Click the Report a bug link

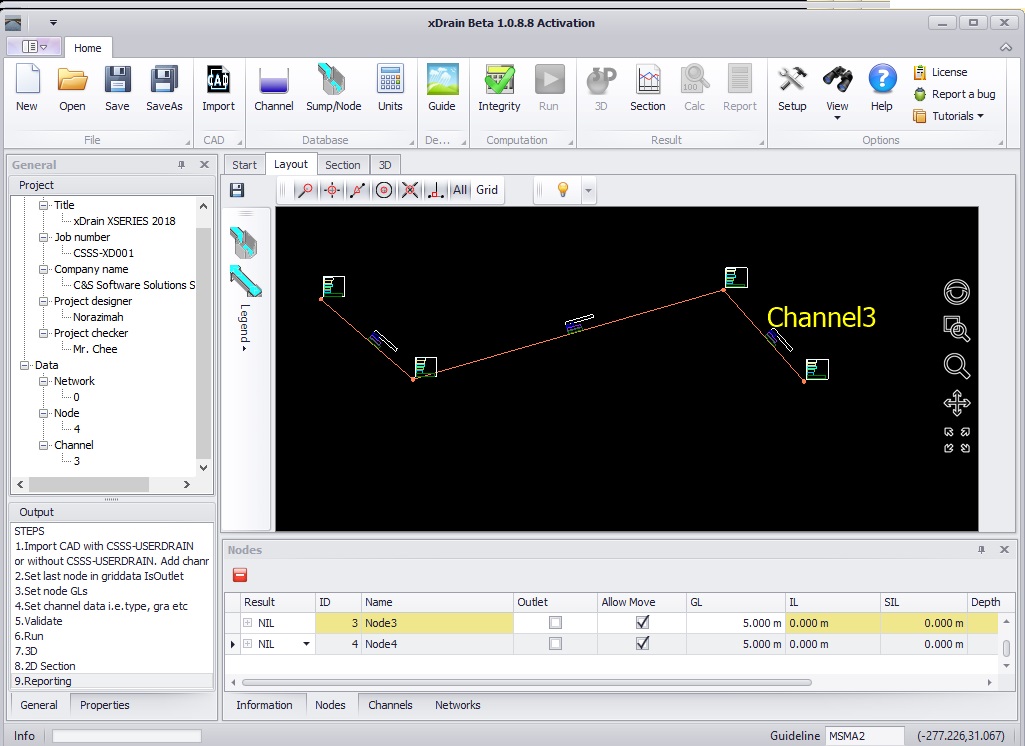pyautogui.click(x=963, y=94)
